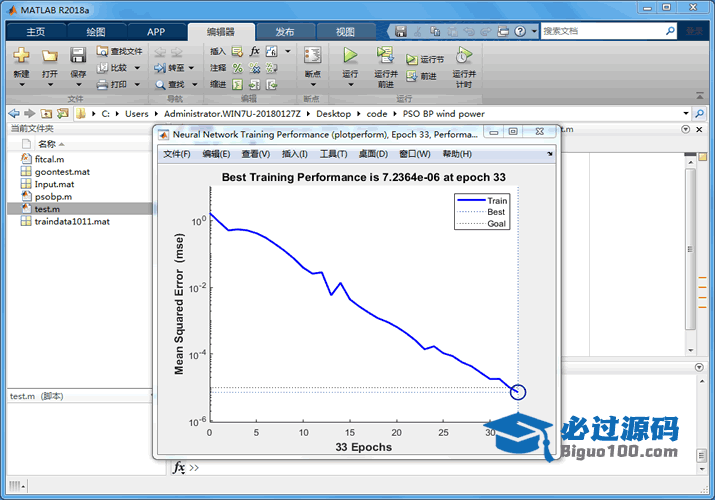Click the 运行并计时 (Run and Time) icon
This screenshot has width=715, height=500.
coord(463,55)
